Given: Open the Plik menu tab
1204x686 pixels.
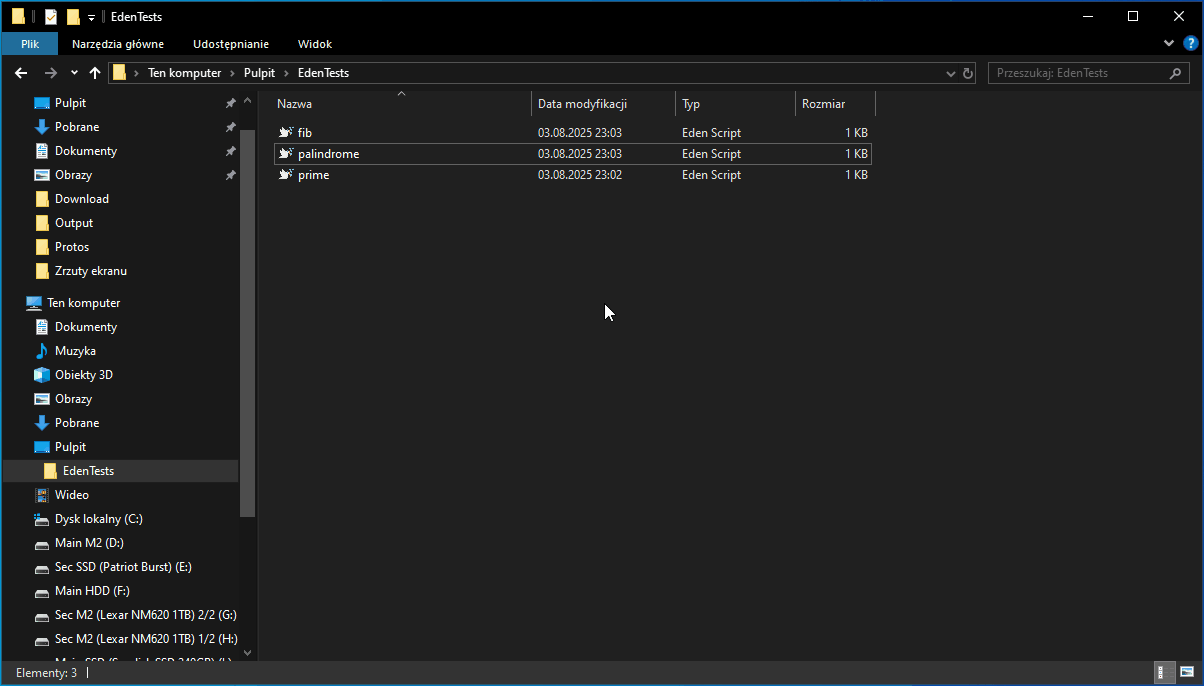Looking at the screenshot, I should (x=29, y=44).
